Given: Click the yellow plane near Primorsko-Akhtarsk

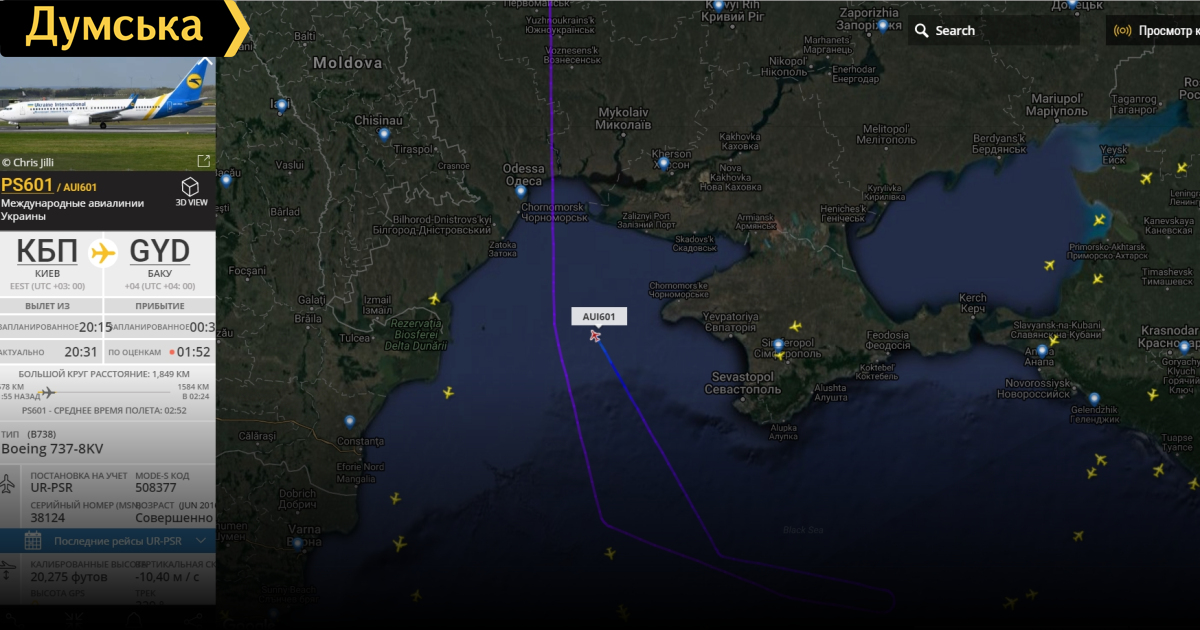Looking at the screenshot, I should (1100, 219).
